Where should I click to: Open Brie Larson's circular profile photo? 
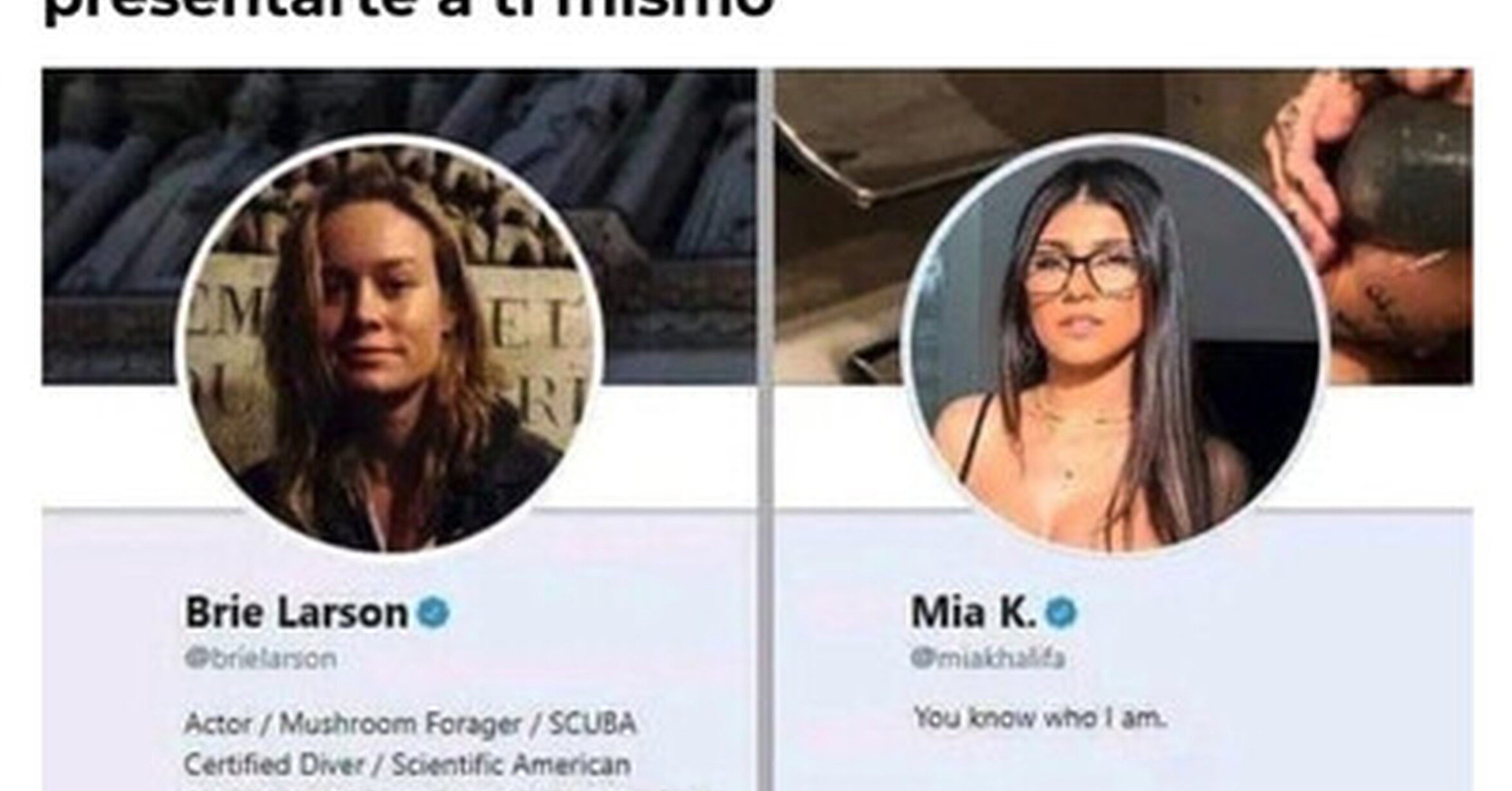389,345
